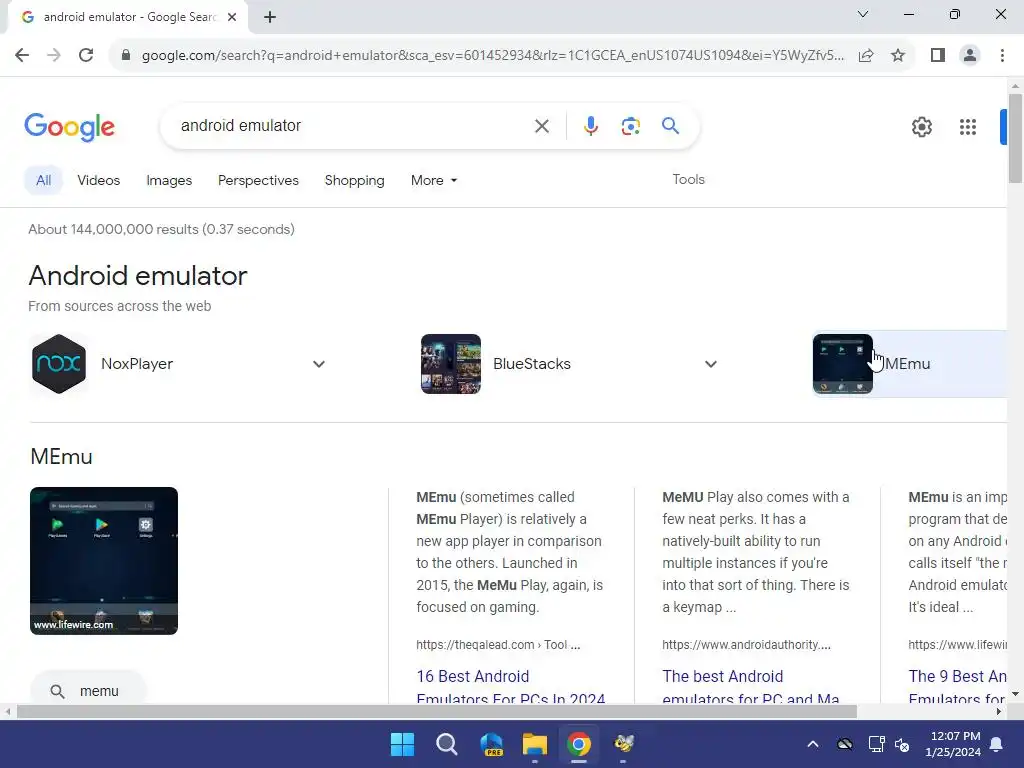Image resolution: width=1024 pixels, height=768 pixels.
Task: Open the bee app in taskbar
Action: point(624,744)
